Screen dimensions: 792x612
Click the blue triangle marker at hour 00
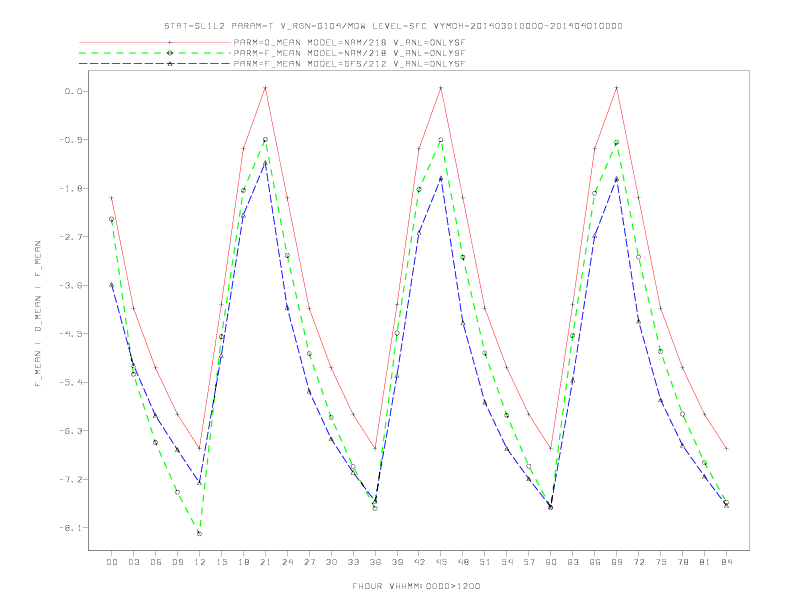pyautogui.click(x=112, y=285)
